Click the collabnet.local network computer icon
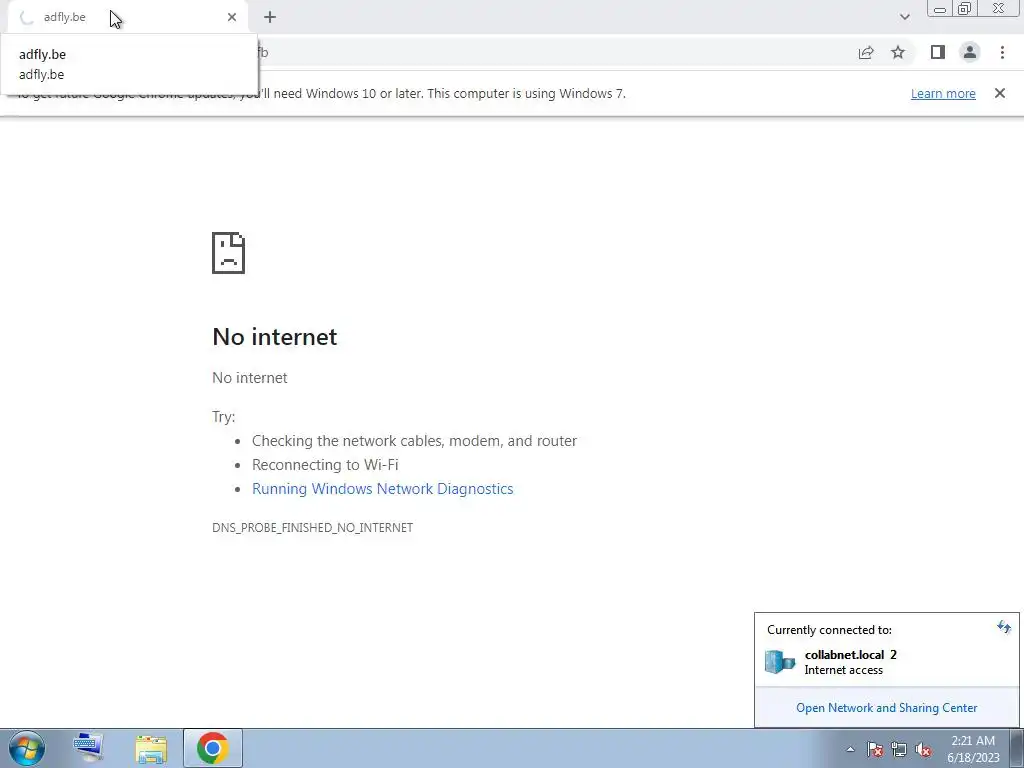 780,662
